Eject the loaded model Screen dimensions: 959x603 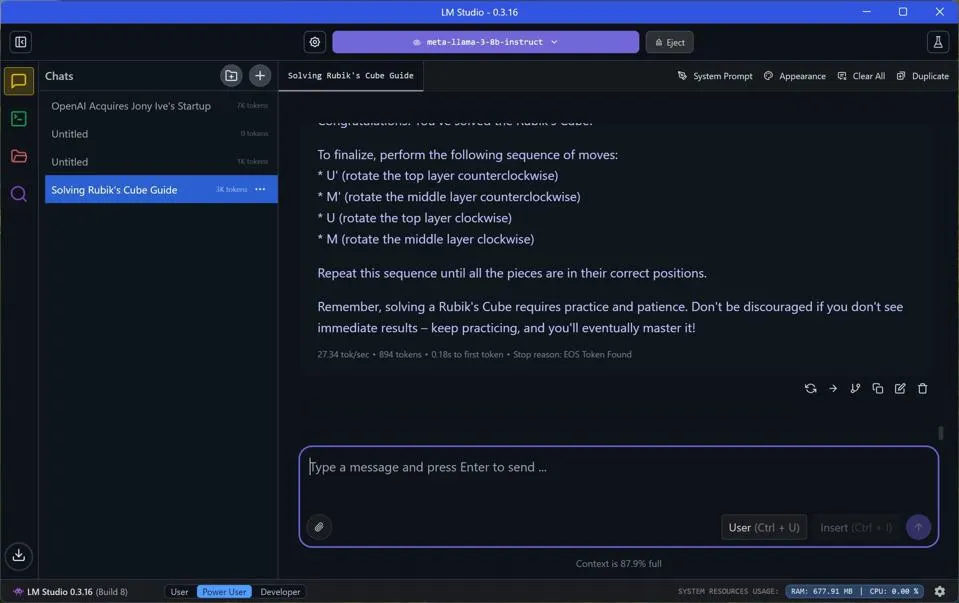click(x=669, y=42)
